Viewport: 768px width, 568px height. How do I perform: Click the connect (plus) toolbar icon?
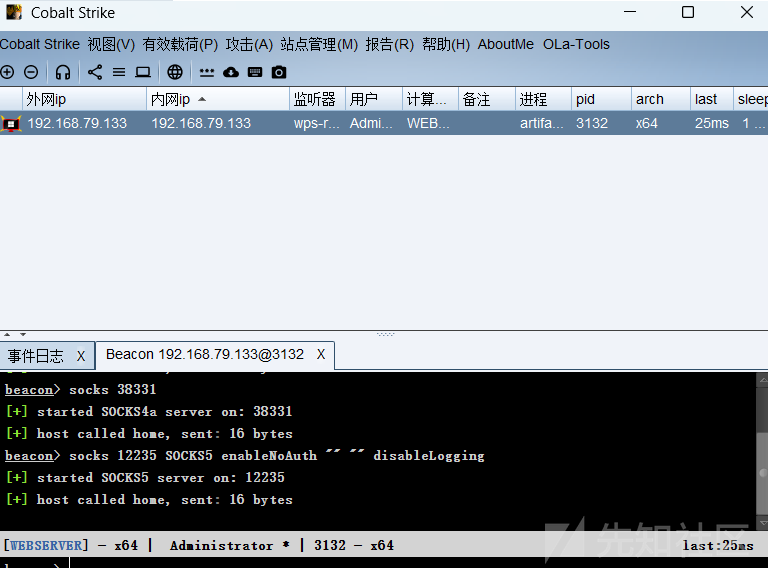pyautogui.click(x=7, y=72)
